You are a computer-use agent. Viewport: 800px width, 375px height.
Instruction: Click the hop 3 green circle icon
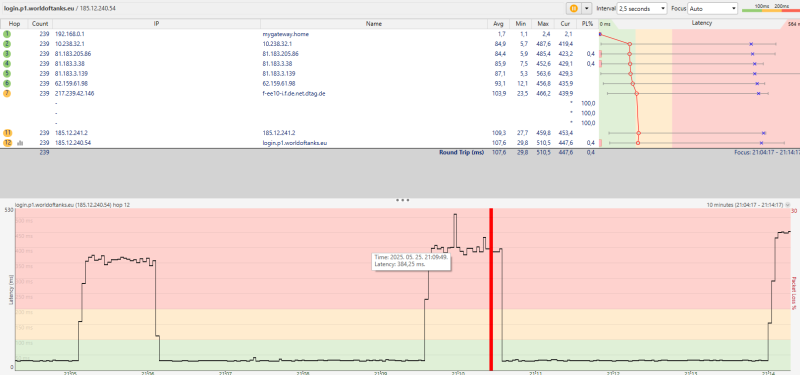pyautogui.click(x=7, y=54)
